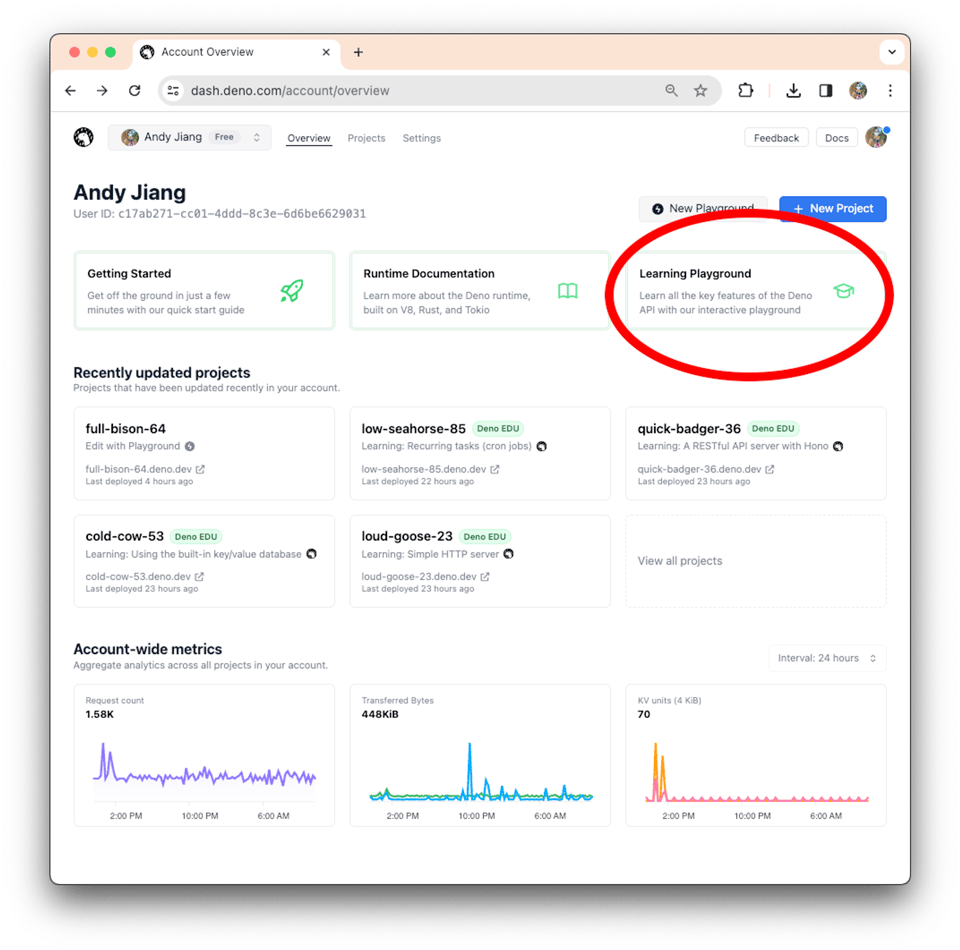Click the user avatar beside Docs
The image size is (960, 950).
click(x=876, y=138)
